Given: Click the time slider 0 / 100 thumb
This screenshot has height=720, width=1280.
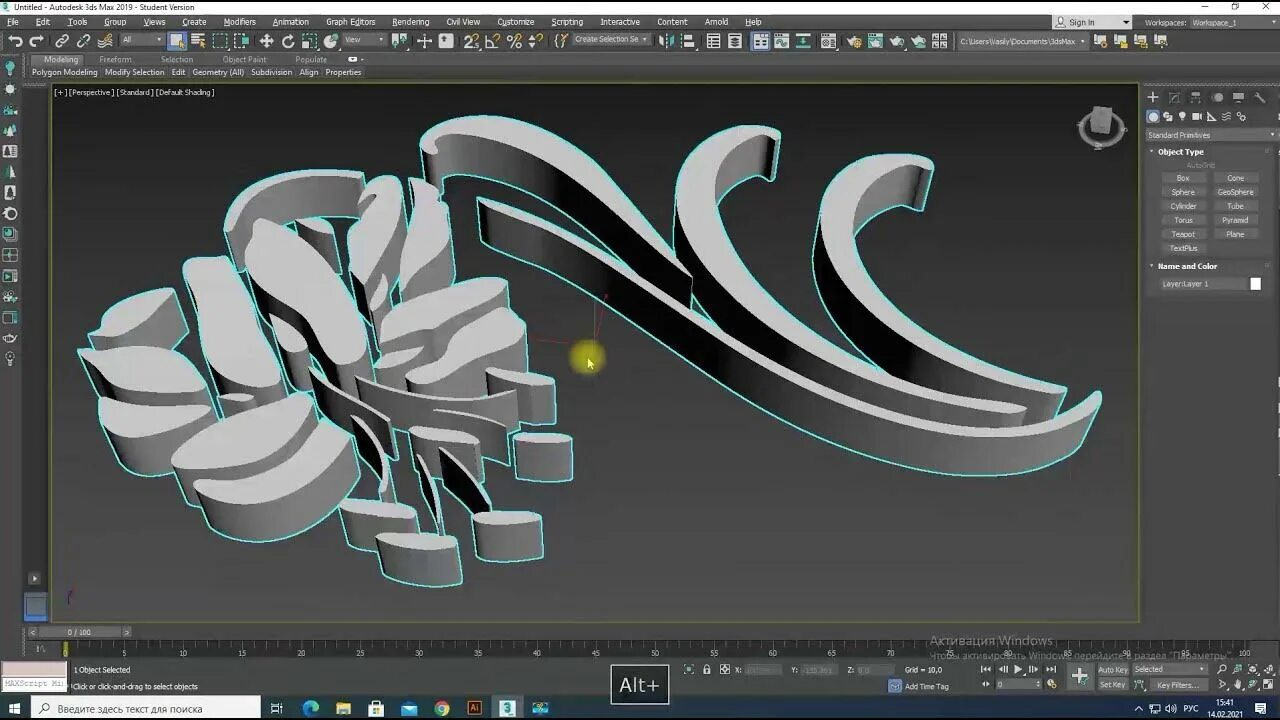Looking at the screenshot, I should coord(79,632).
